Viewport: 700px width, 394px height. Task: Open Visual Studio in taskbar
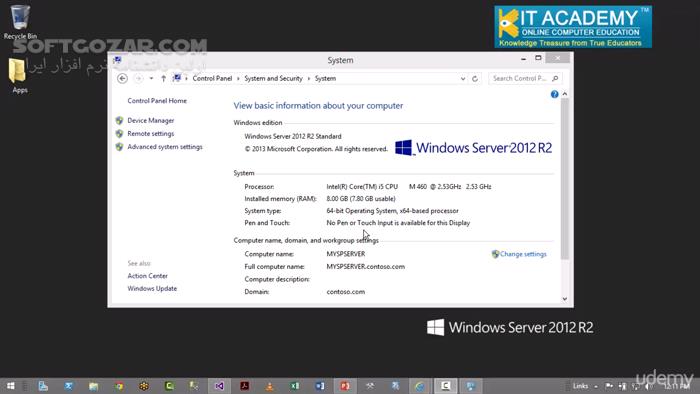coord(219,386)
